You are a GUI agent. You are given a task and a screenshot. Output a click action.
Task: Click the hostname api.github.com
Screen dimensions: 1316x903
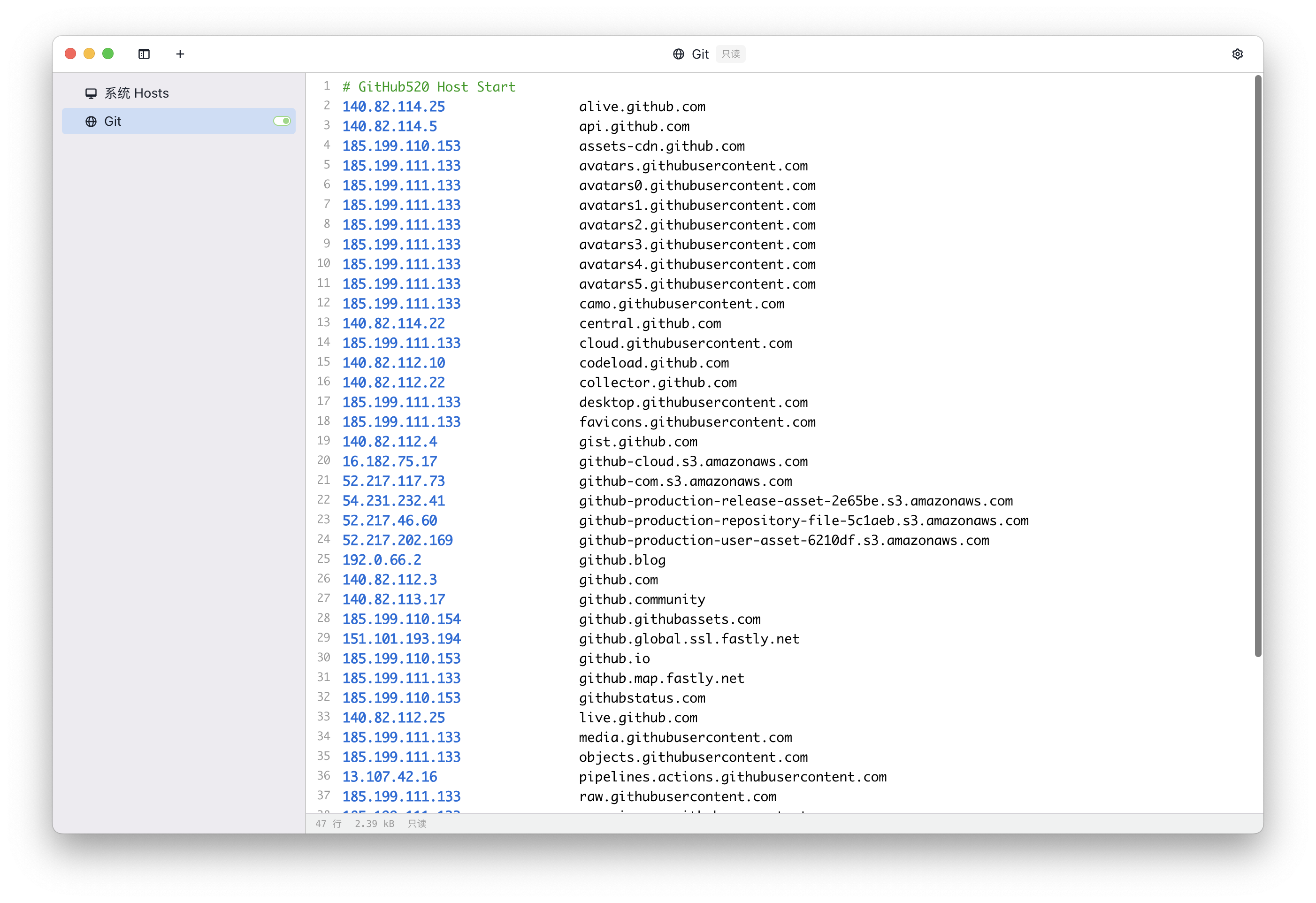(634, 127)
